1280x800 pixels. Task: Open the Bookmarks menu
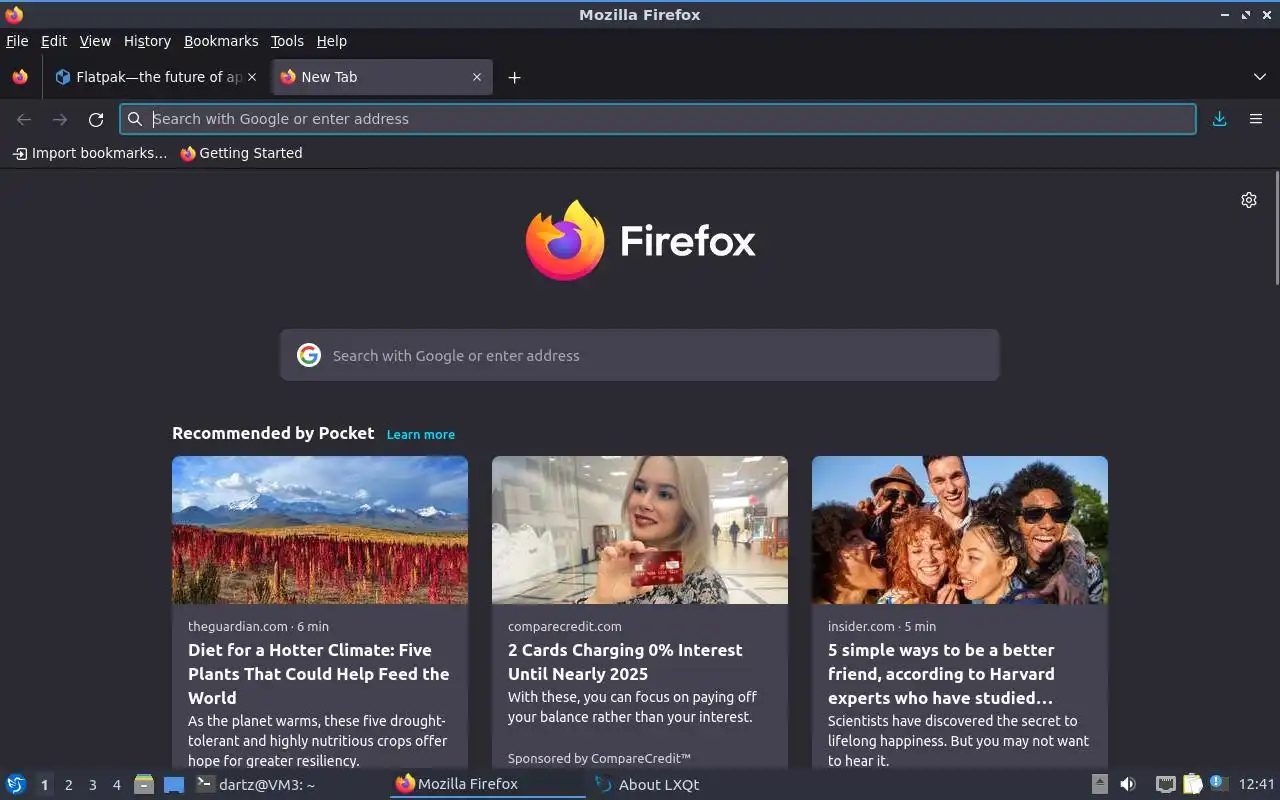(x=221, y=41)
